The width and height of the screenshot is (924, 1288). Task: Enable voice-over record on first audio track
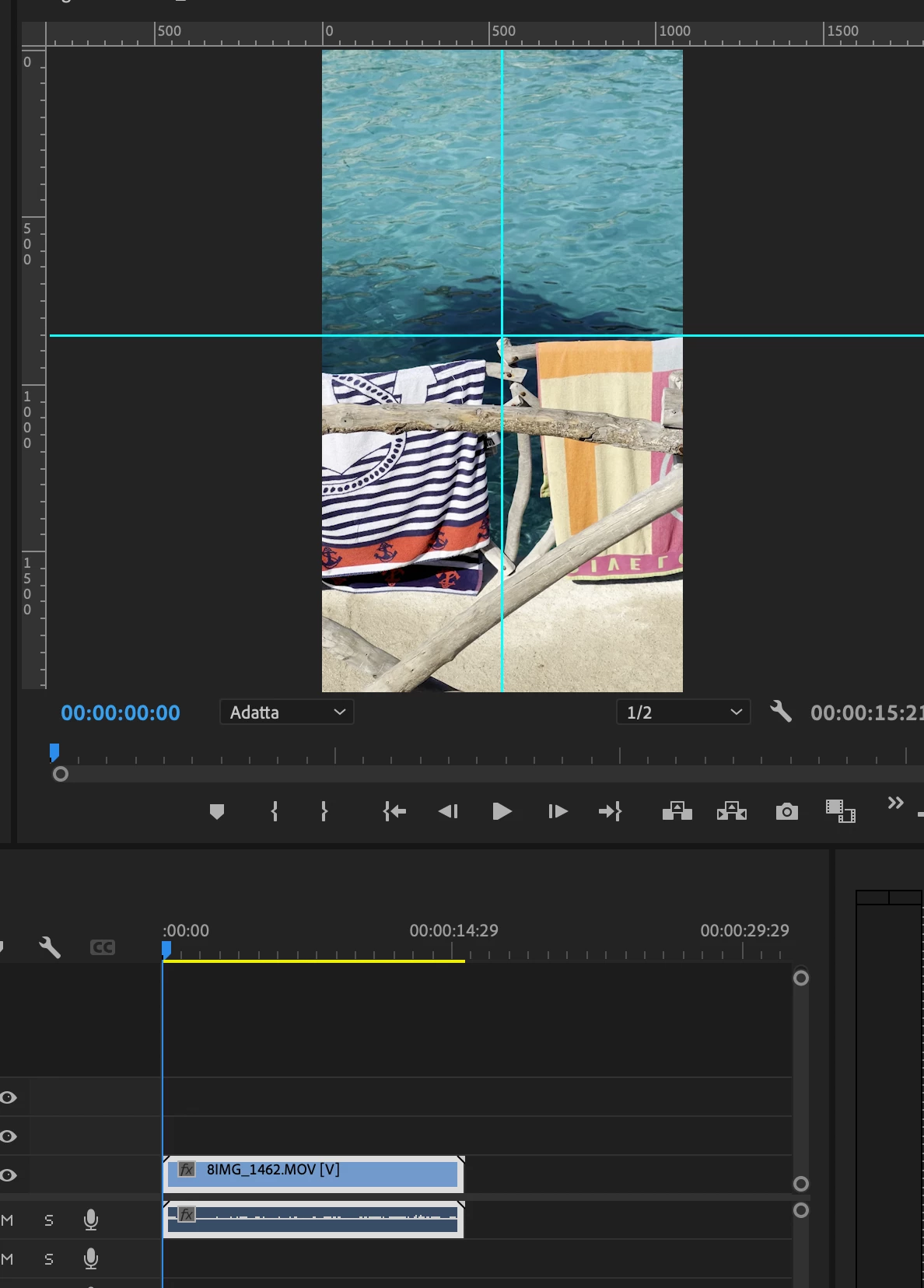[x=91, y=1220]
